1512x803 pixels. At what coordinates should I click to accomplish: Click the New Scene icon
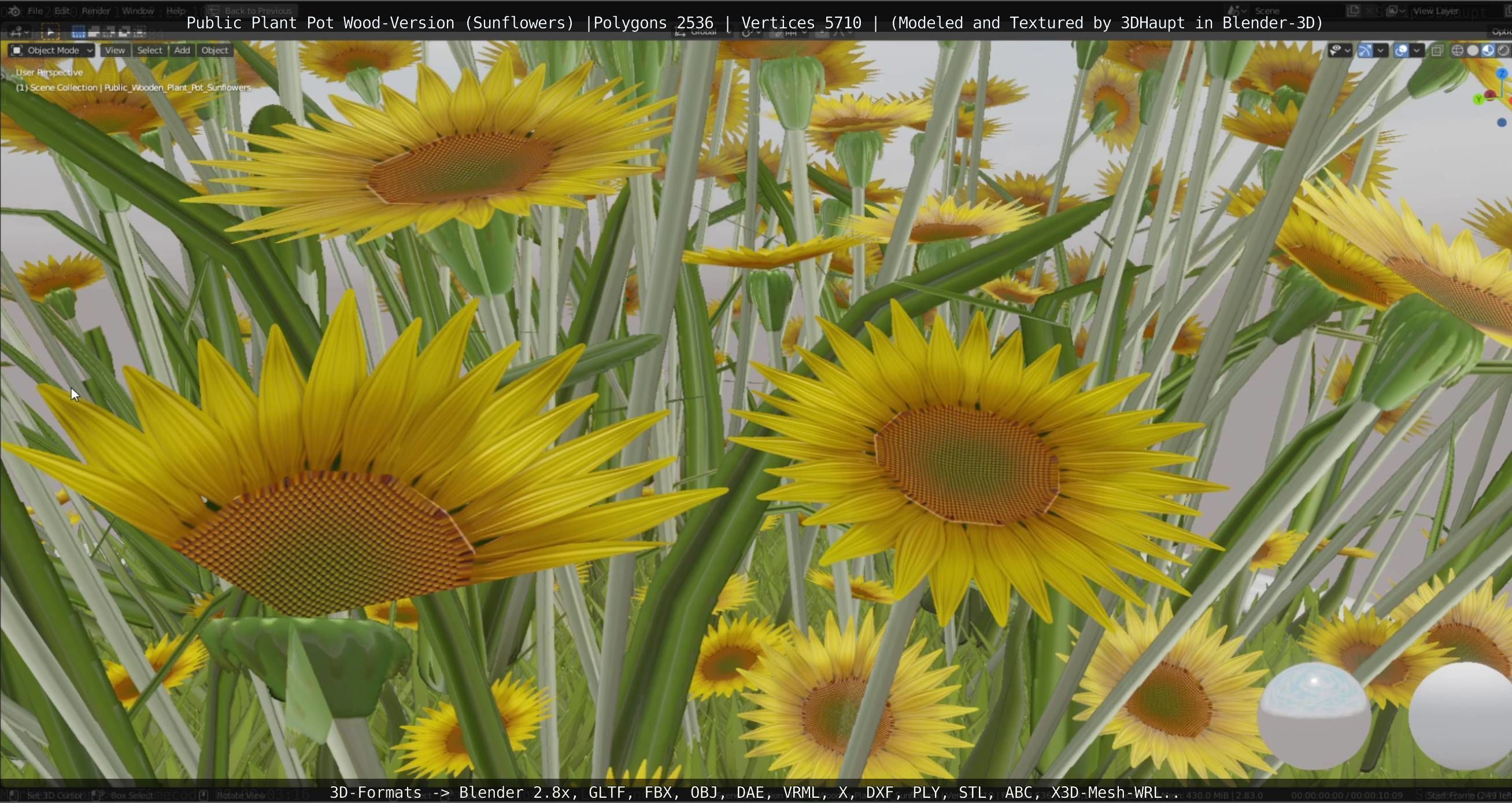click(x=1354, y=10)
